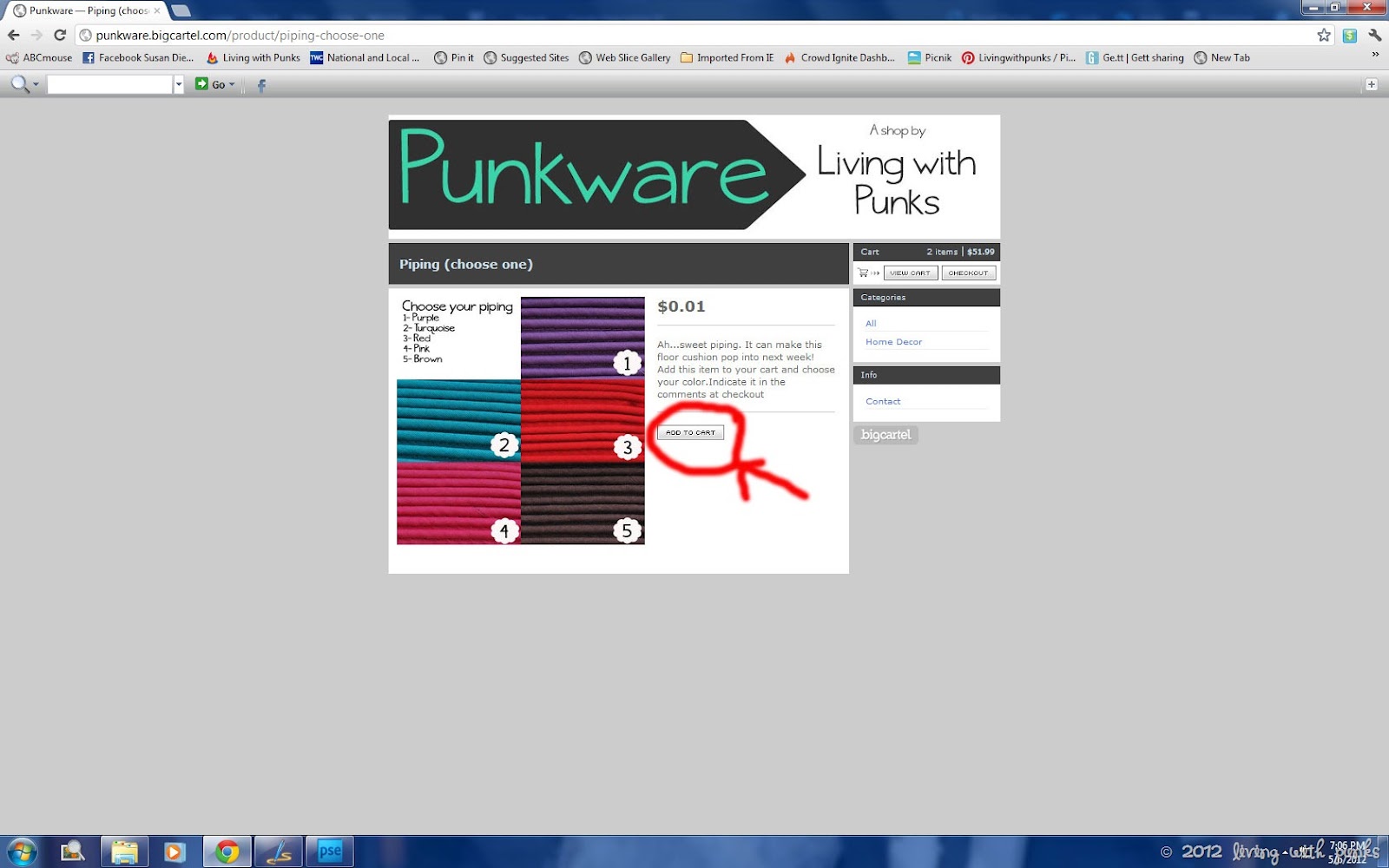Show hidden bookmarks with the double chevron
1389x868 pixels.
click(1375, 55)
